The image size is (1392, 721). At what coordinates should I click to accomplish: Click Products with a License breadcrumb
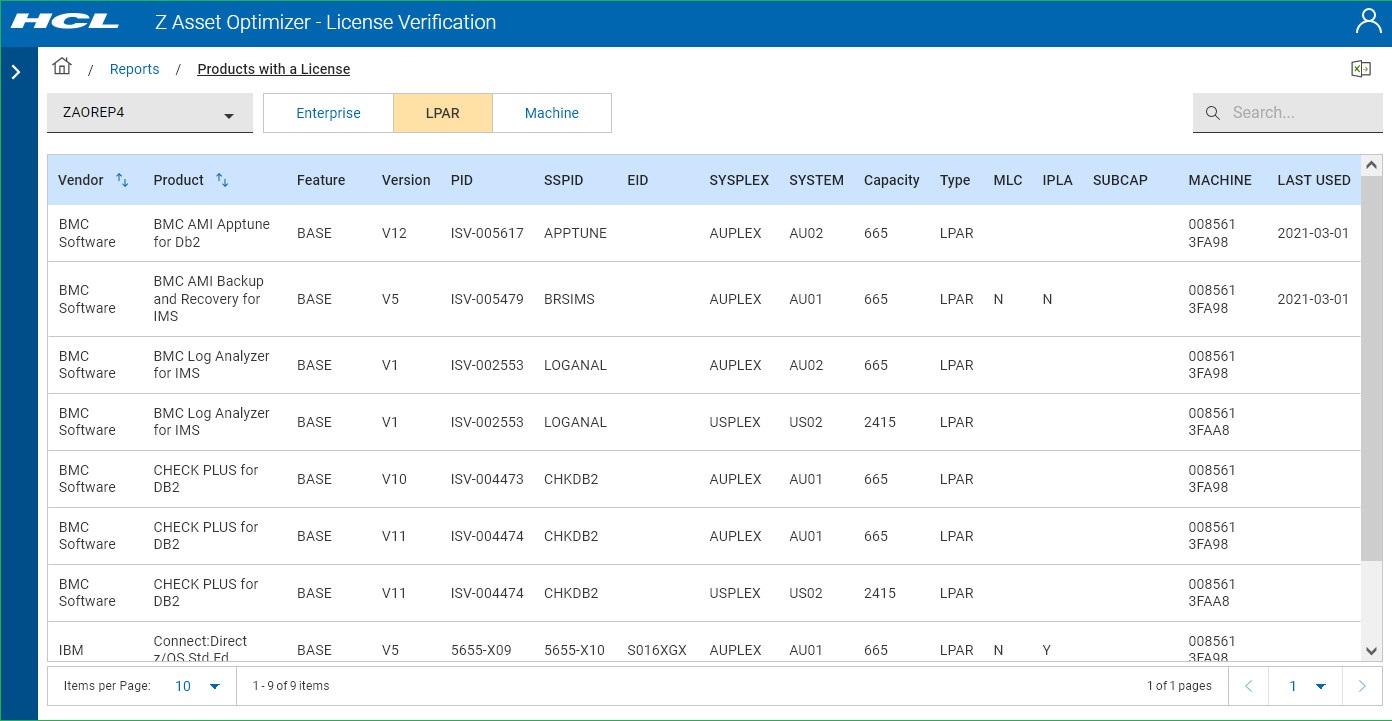(273, 69)
